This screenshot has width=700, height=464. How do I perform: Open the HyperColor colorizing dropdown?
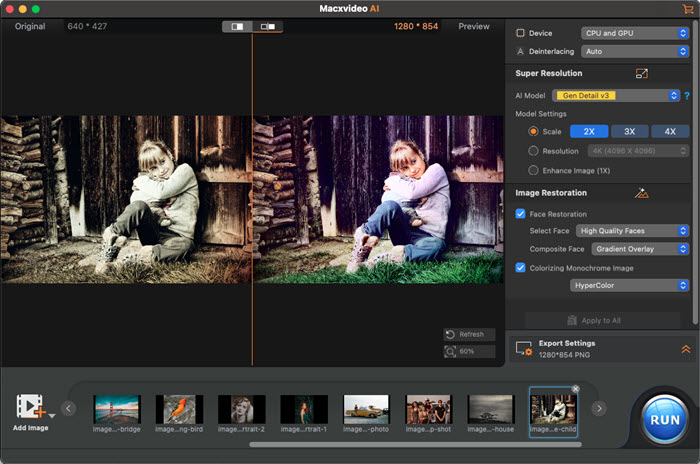[x=629, y=285]
